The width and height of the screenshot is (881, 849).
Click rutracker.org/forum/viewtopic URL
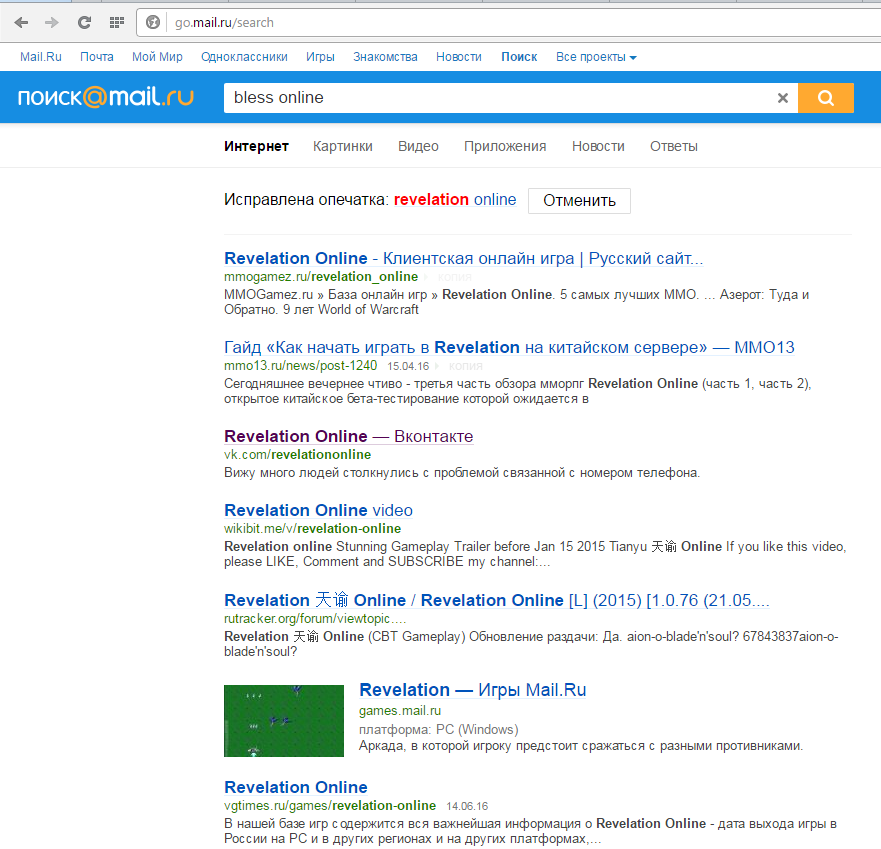point(315,619)
